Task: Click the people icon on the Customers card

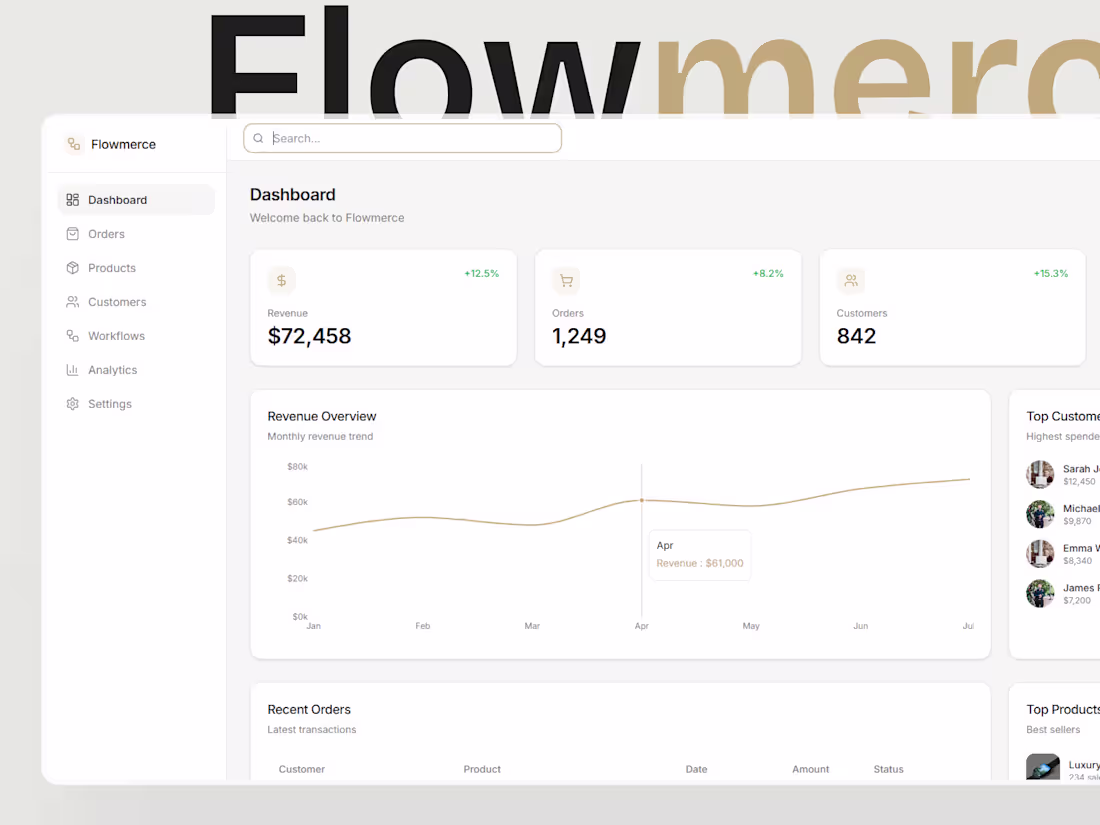Action: point(851,280)
